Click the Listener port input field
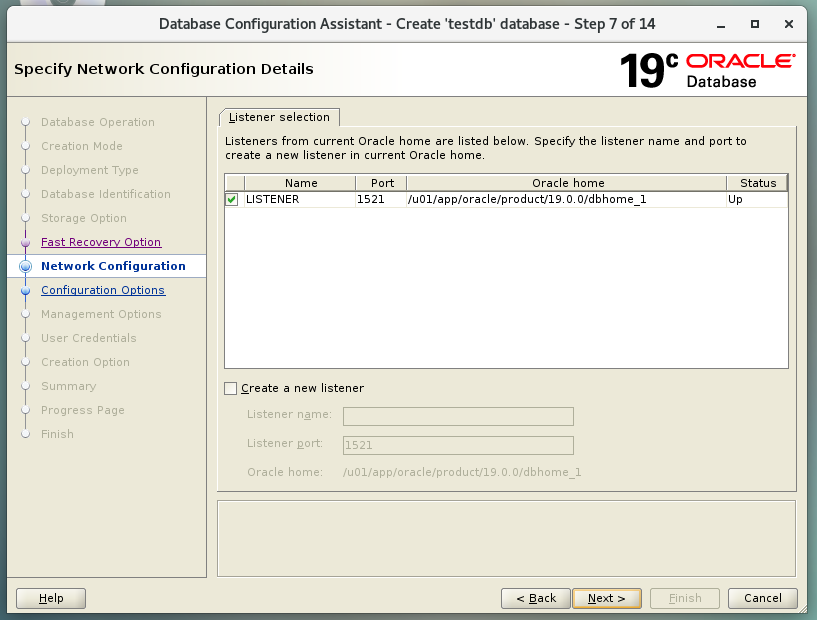 [458, 445]
